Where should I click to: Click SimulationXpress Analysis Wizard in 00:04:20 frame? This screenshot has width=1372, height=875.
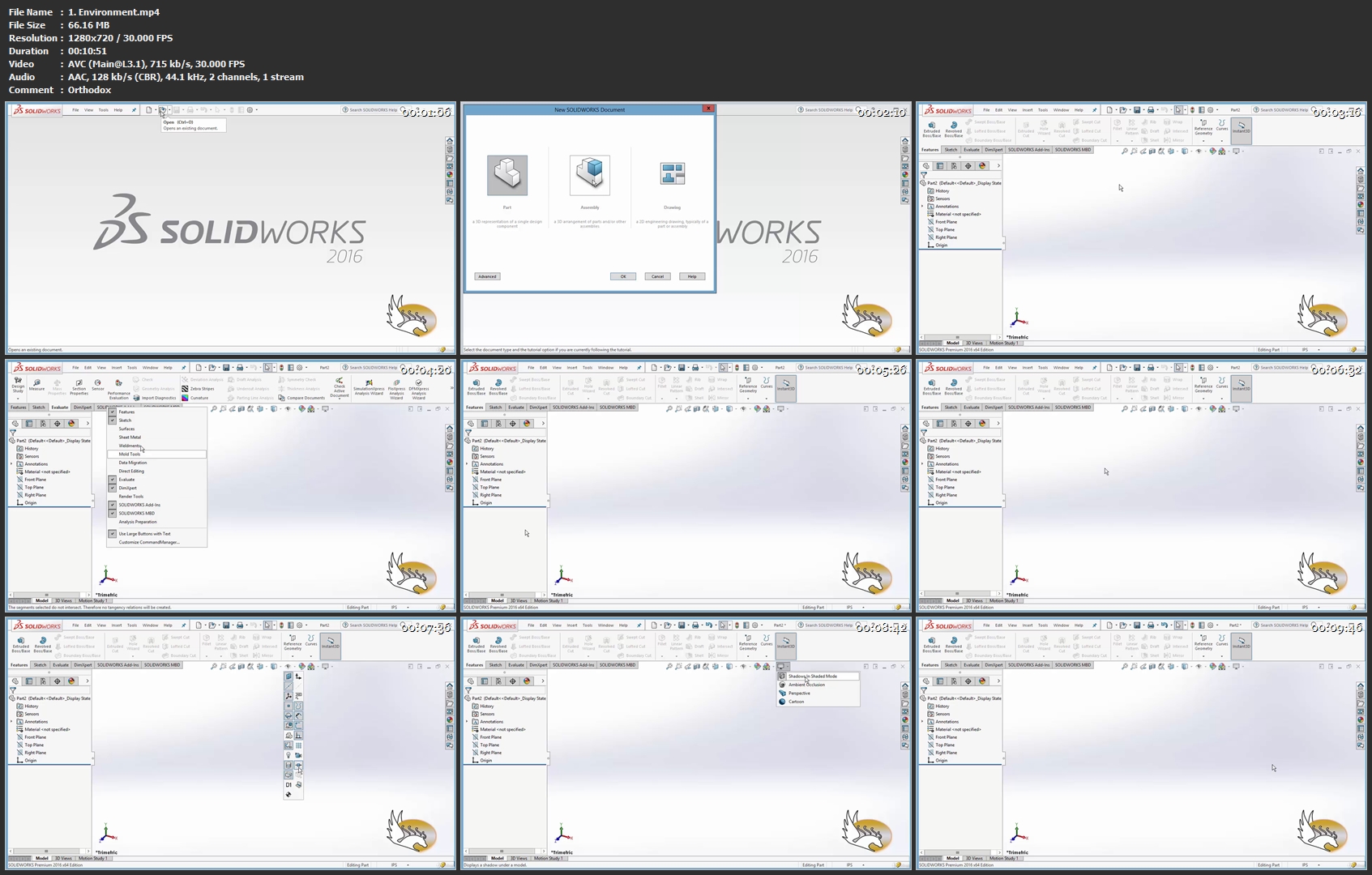click(369, 387)
